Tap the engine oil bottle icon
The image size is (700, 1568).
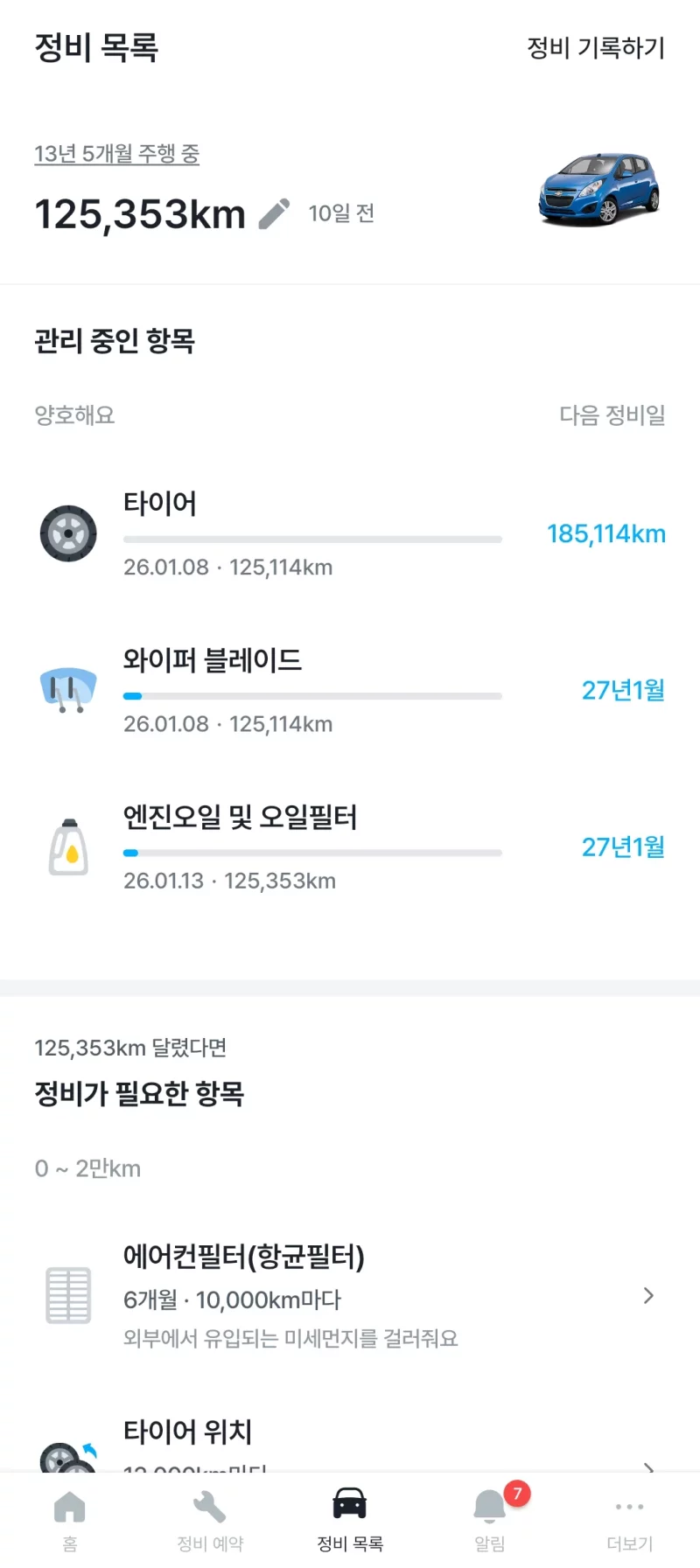click(68, 847)
